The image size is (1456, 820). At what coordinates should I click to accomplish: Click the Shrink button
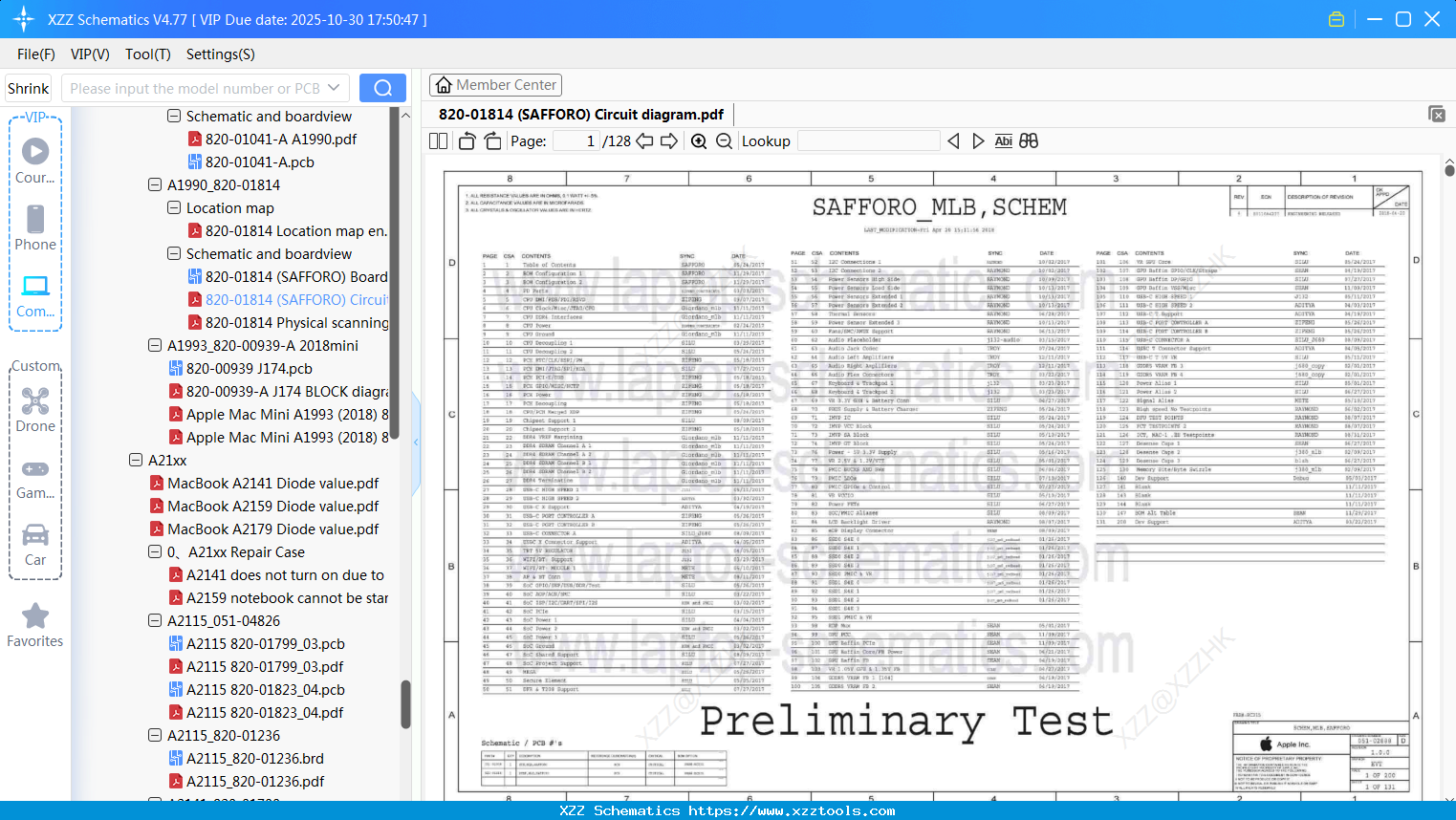(29, 88)
